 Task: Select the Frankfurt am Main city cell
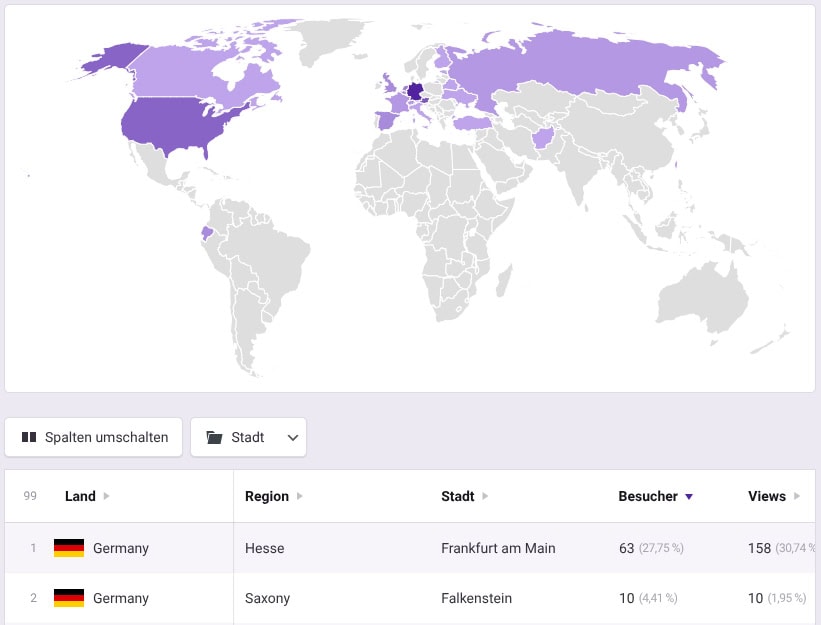tap(498, 548)
